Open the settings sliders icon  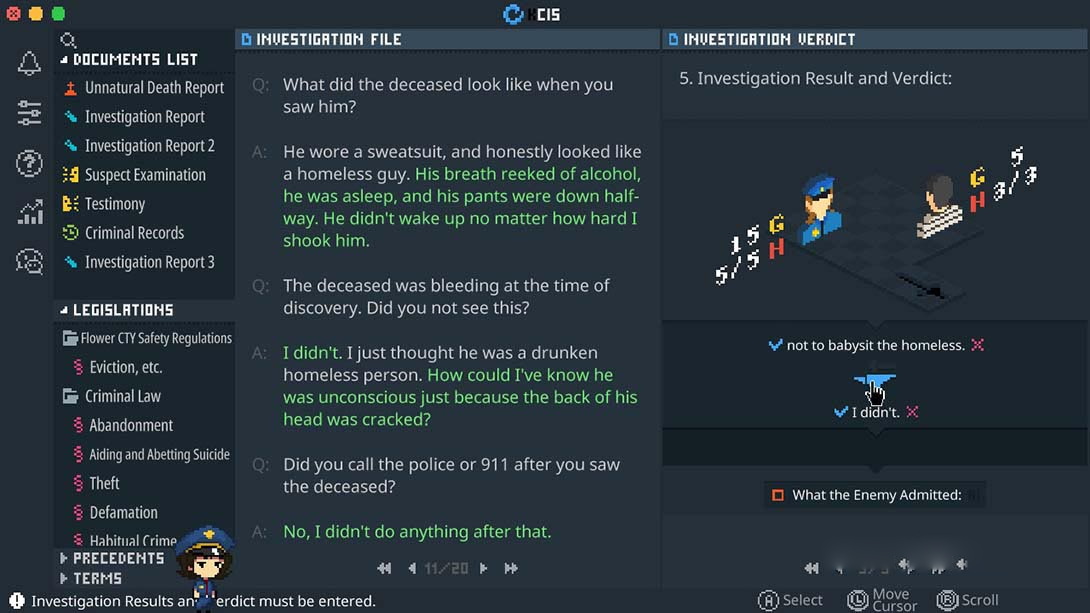29,113
